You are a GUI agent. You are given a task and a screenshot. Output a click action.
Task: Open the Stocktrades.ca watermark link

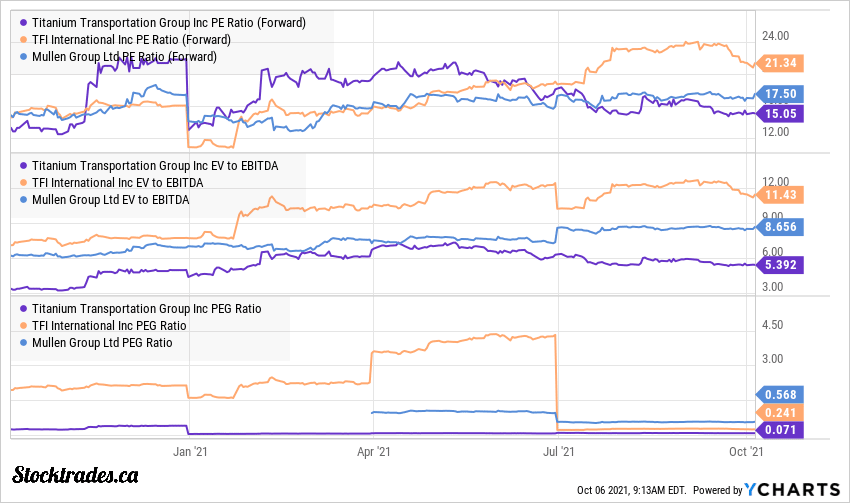tap(75, 475)
